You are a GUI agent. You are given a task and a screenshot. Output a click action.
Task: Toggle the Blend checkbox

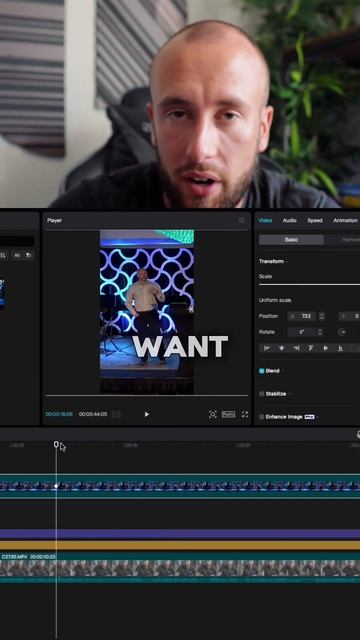[x=262, y=371]
